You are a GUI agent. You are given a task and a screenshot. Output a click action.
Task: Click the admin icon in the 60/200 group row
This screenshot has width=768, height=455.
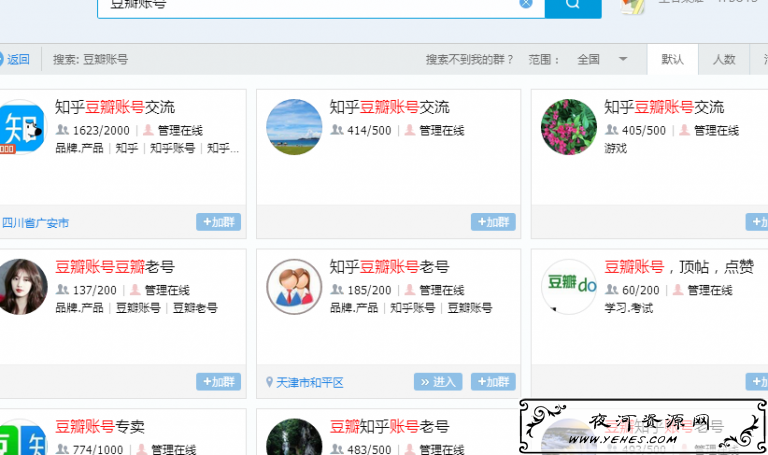pos(678,289)
